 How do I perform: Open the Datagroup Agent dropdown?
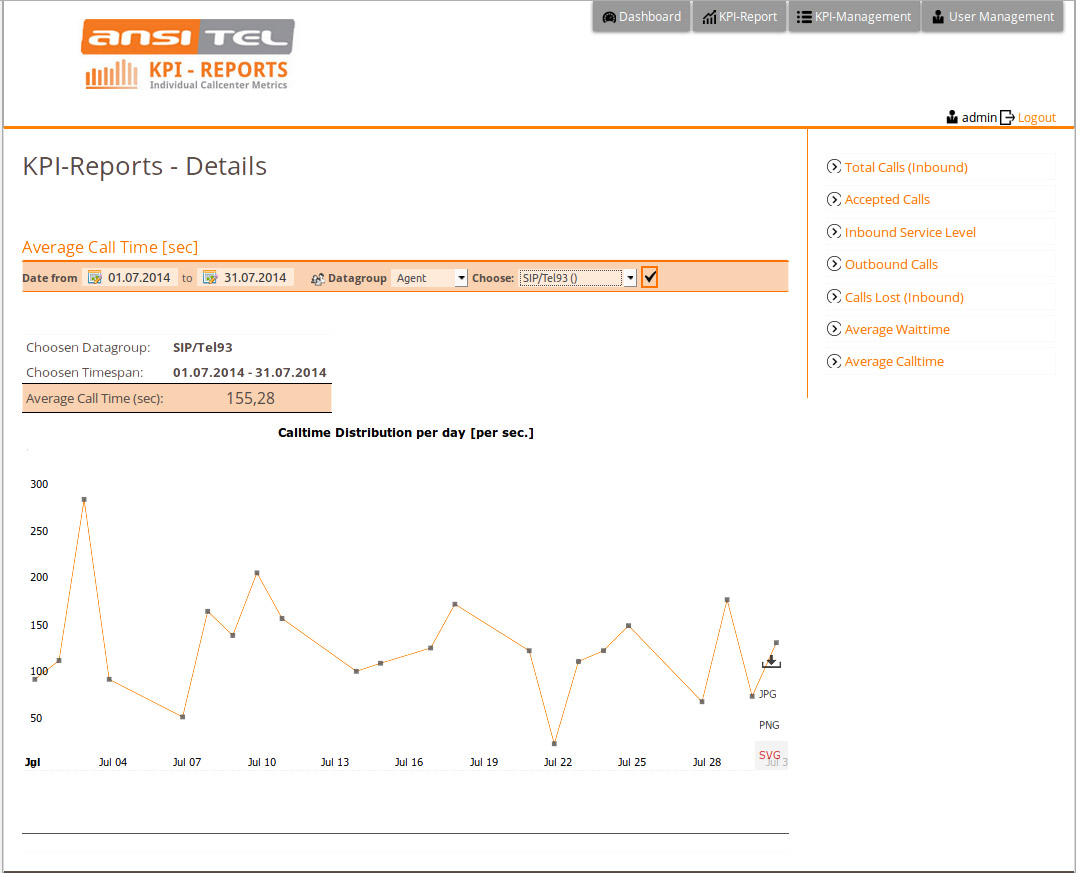(430, 278)
